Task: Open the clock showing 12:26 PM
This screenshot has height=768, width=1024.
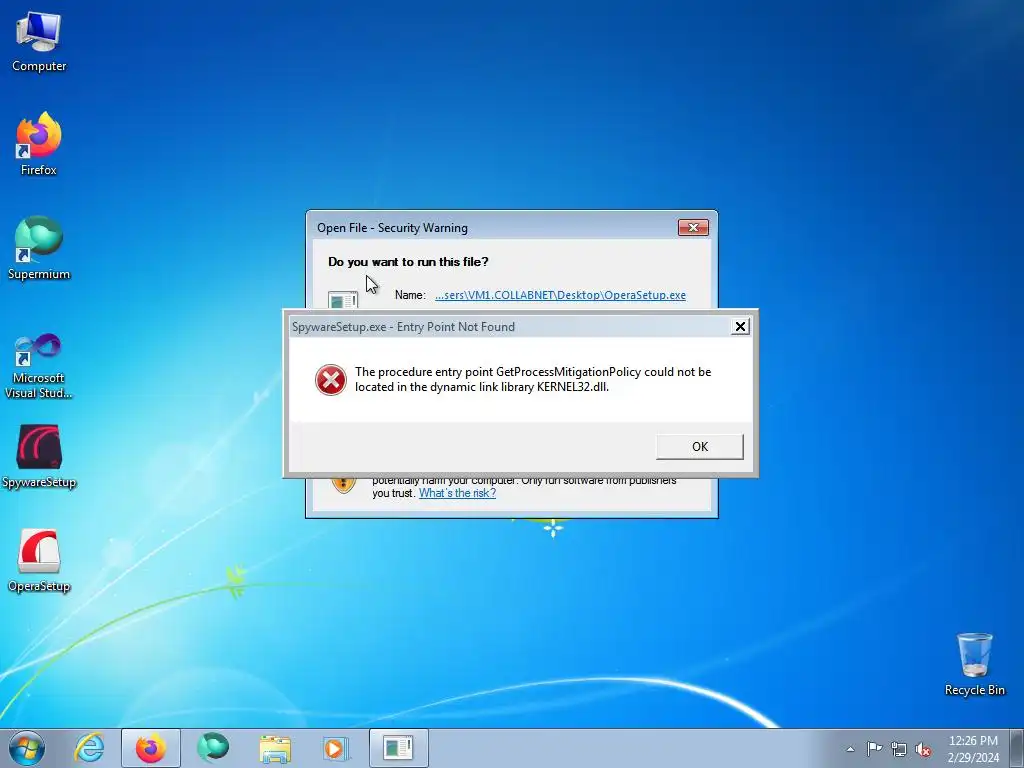Action: [973, 749]
